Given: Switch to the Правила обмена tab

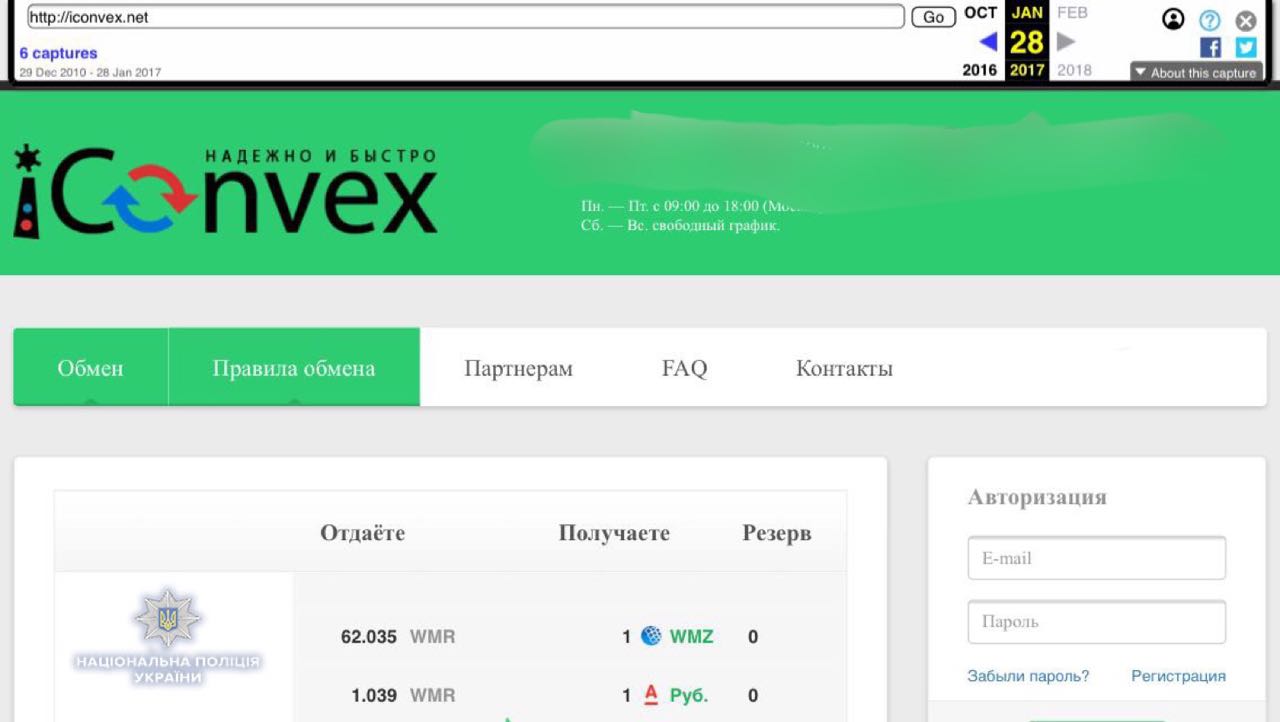Looking at the screenshot, I should (x=294, y=367).
